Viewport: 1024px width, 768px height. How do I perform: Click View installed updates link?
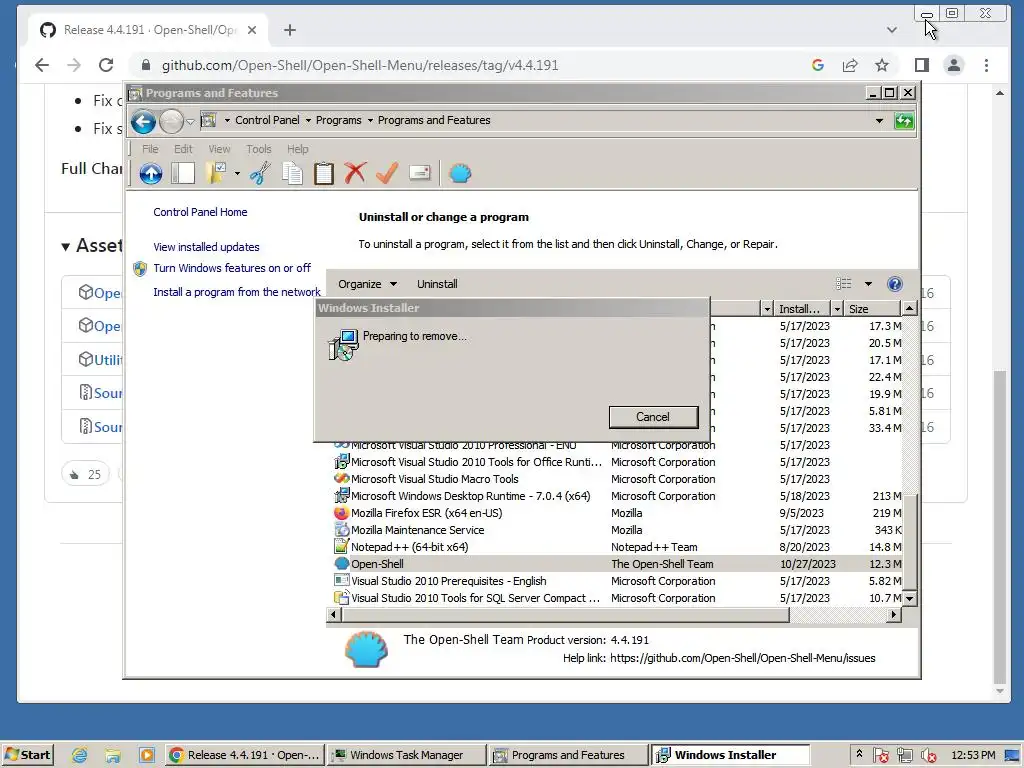point(206,247)
